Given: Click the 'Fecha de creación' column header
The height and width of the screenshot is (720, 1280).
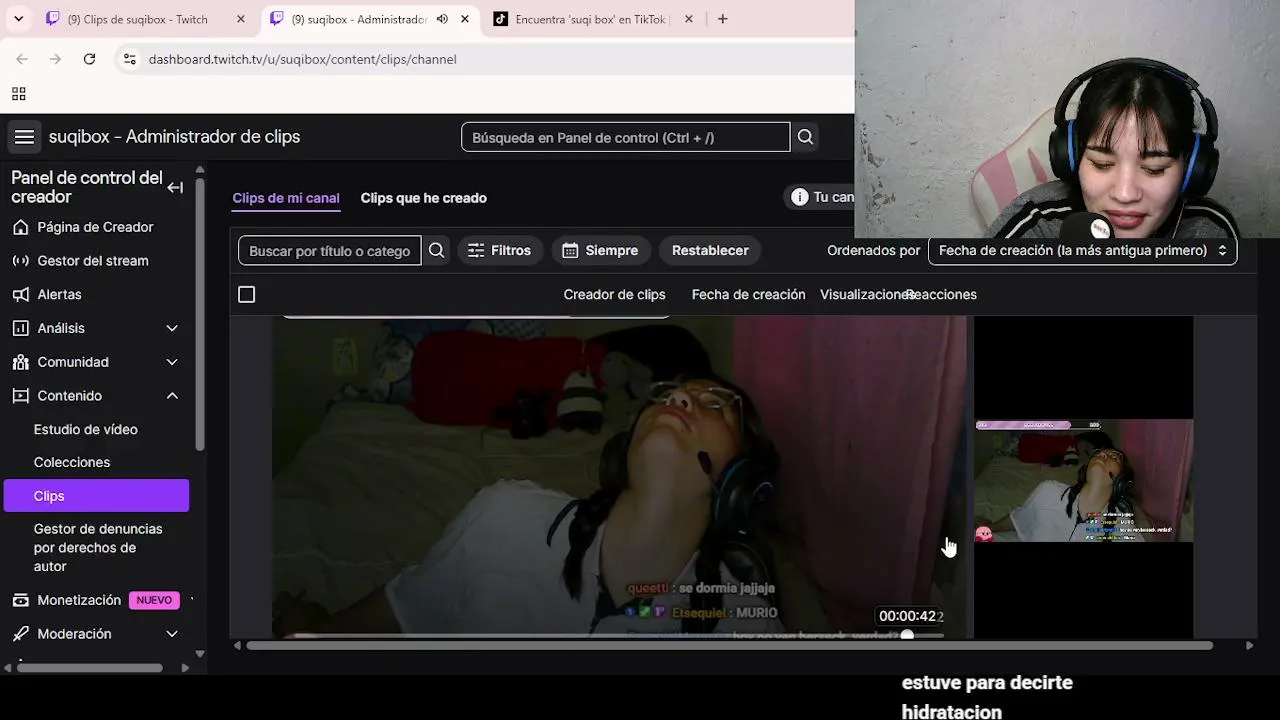Looking at the screenshot, I should (x=748, y=294).
